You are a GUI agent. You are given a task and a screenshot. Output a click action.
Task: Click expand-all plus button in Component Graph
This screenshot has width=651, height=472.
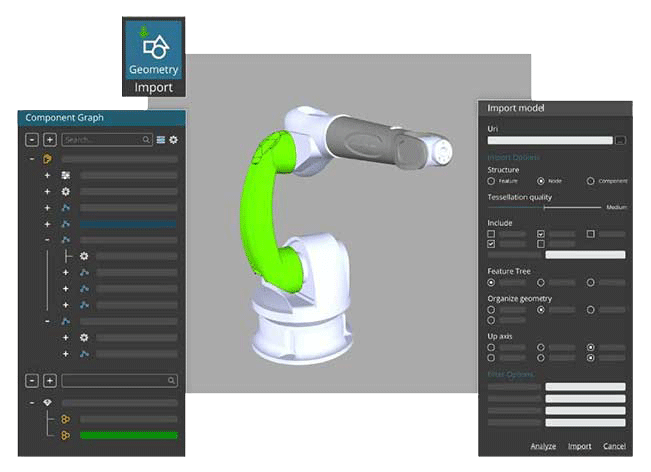tap(49, 140)
